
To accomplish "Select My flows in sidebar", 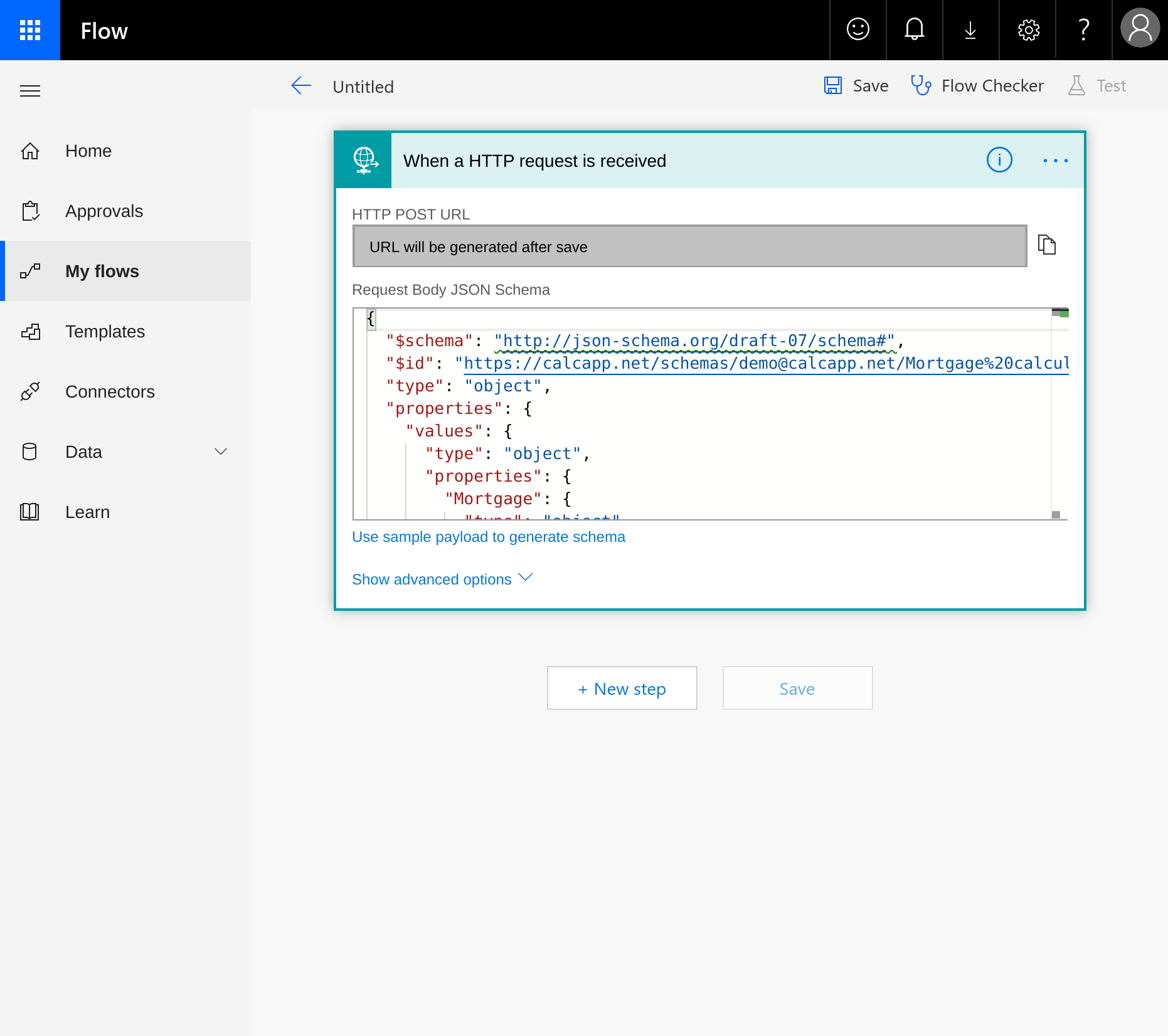I will tap(125, 271).
